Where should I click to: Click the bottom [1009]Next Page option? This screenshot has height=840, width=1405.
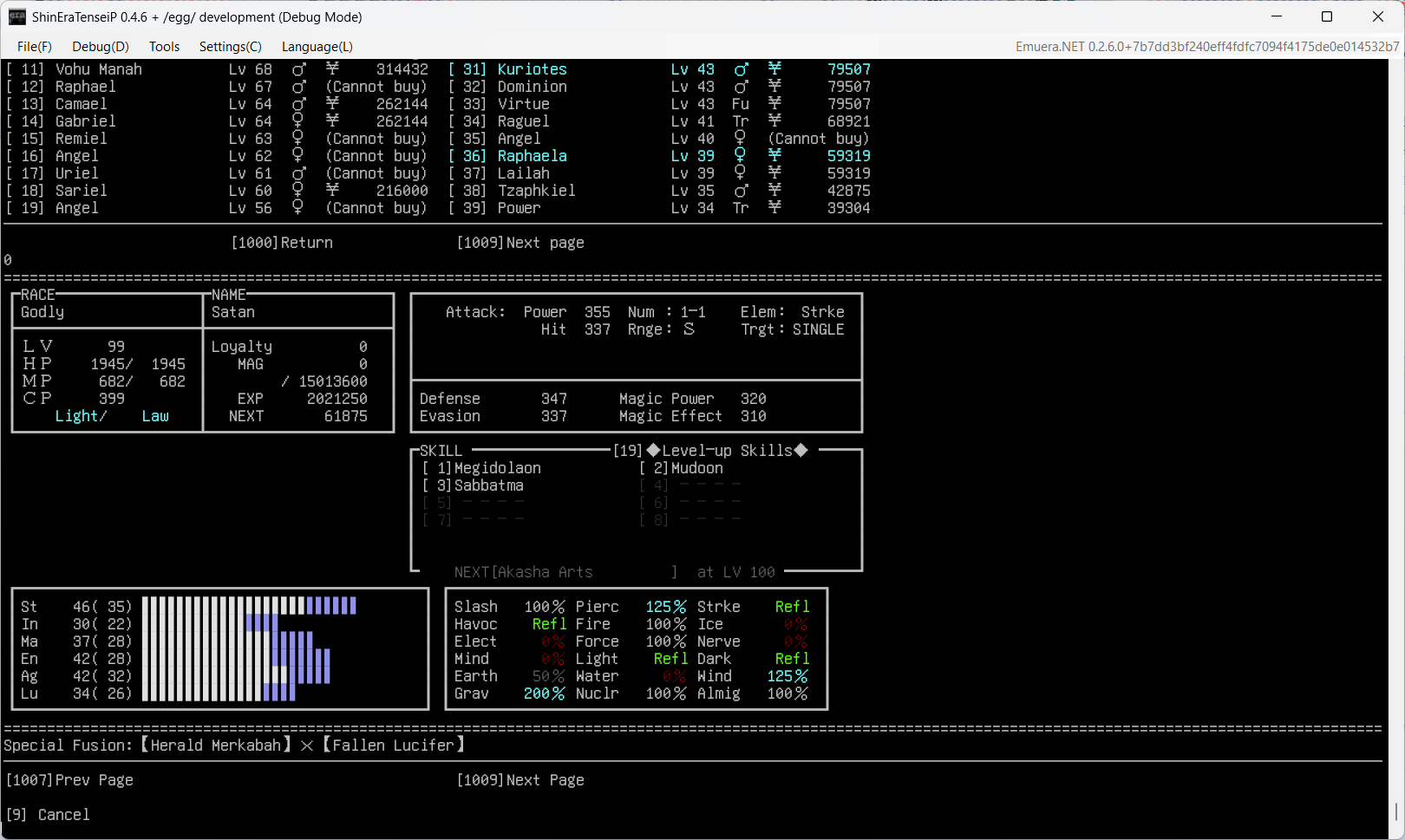click(520, 780)
